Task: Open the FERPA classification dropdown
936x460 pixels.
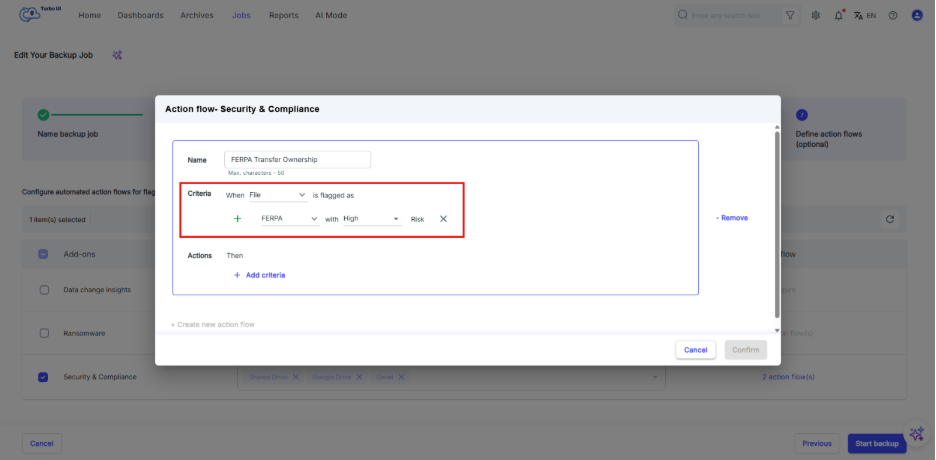Action: click(x=289, y=219)
